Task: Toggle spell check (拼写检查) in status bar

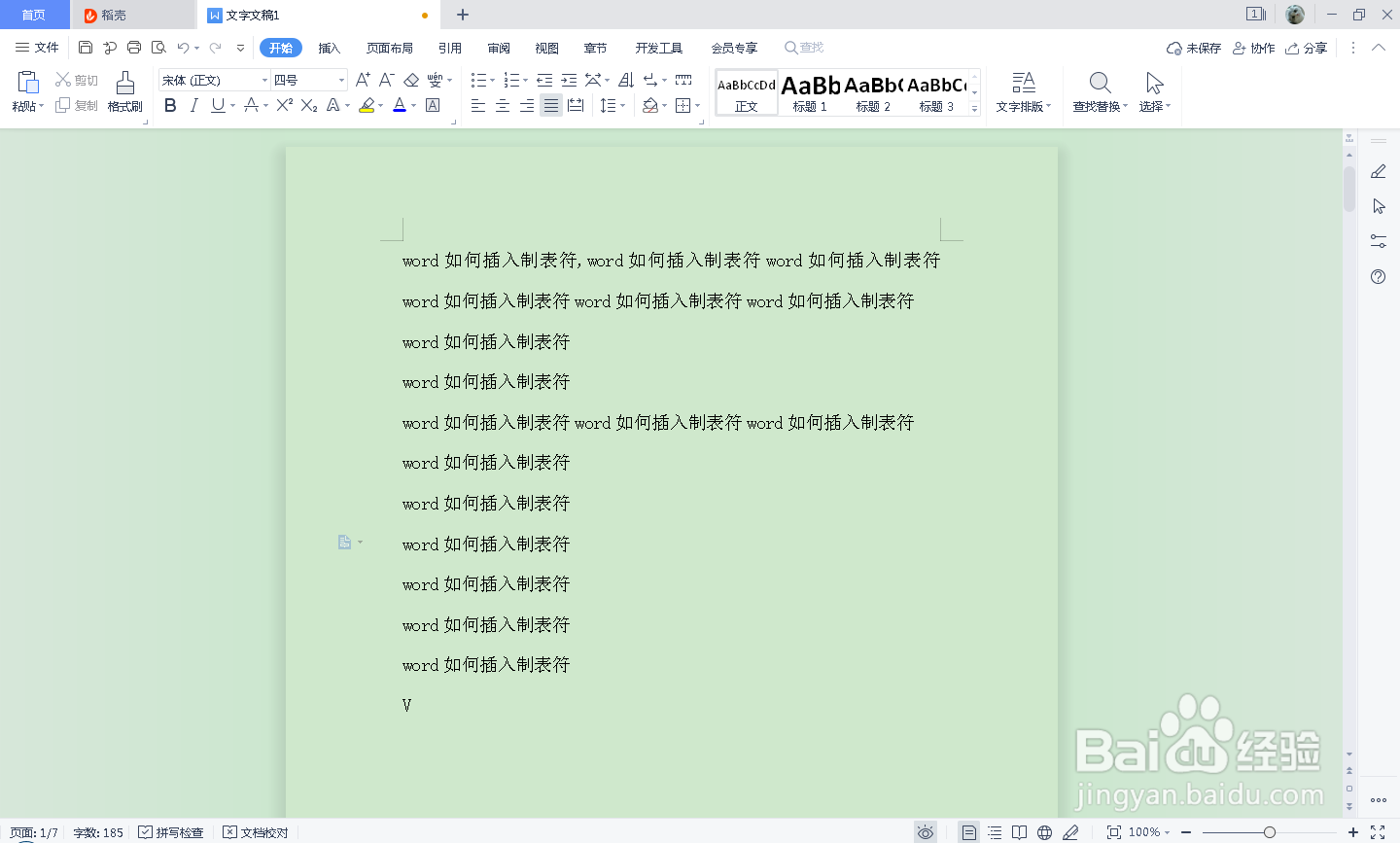Action: pos(171,832)
